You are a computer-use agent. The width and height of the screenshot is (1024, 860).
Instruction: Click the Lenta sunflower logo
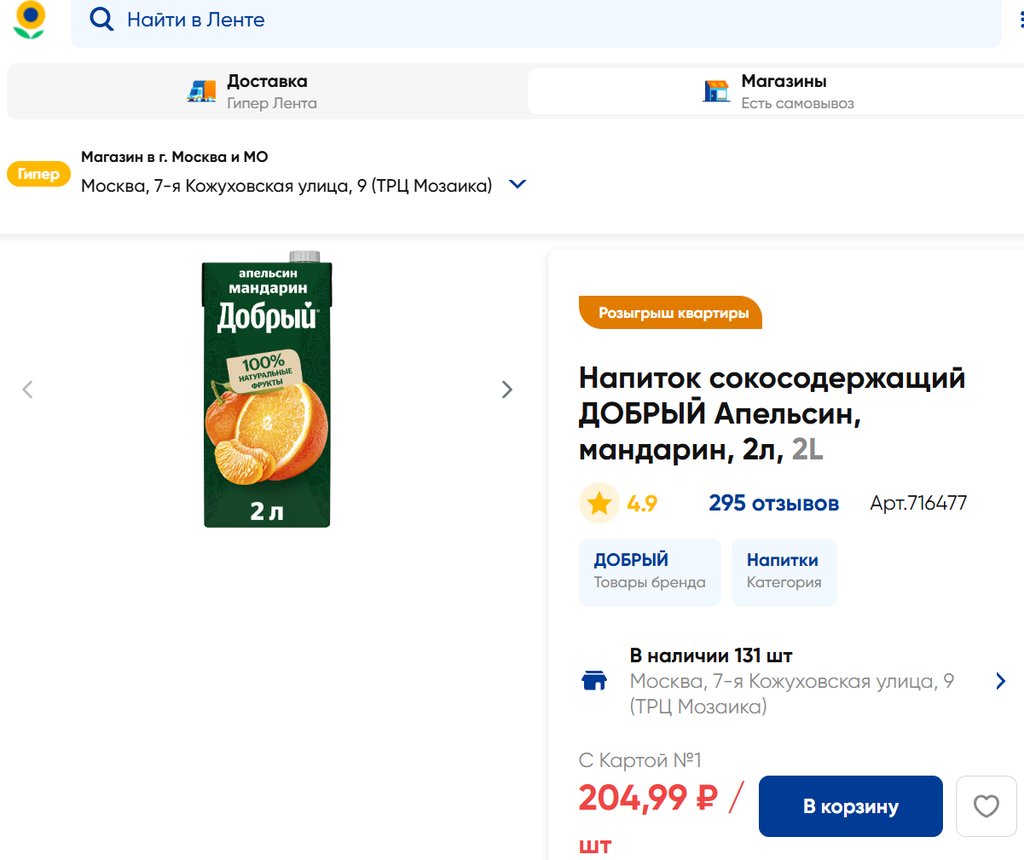click(29, 20)
